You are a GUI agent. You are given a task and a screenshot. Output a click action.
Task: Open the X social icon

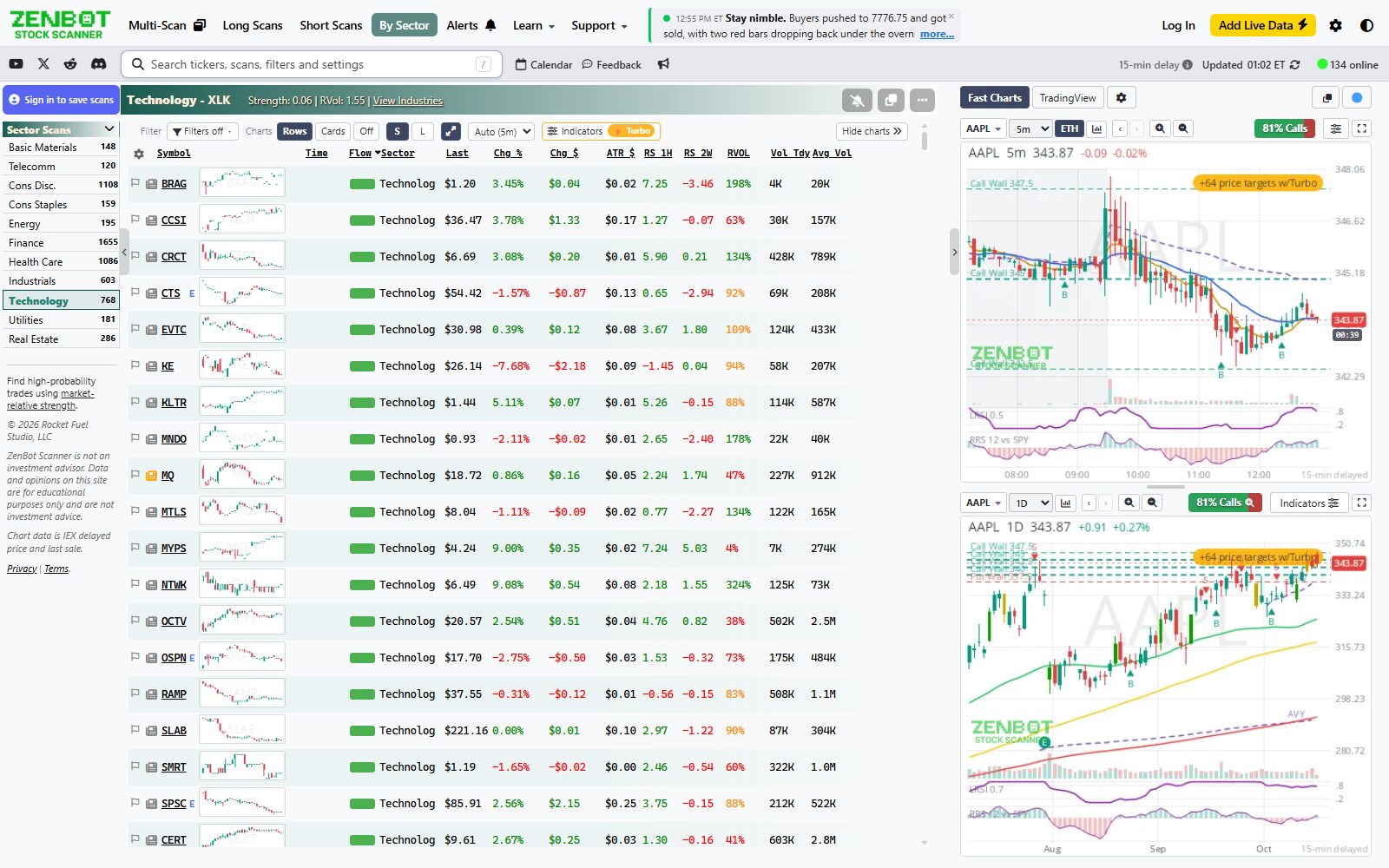pyautogui.click(x=43, y=64)
